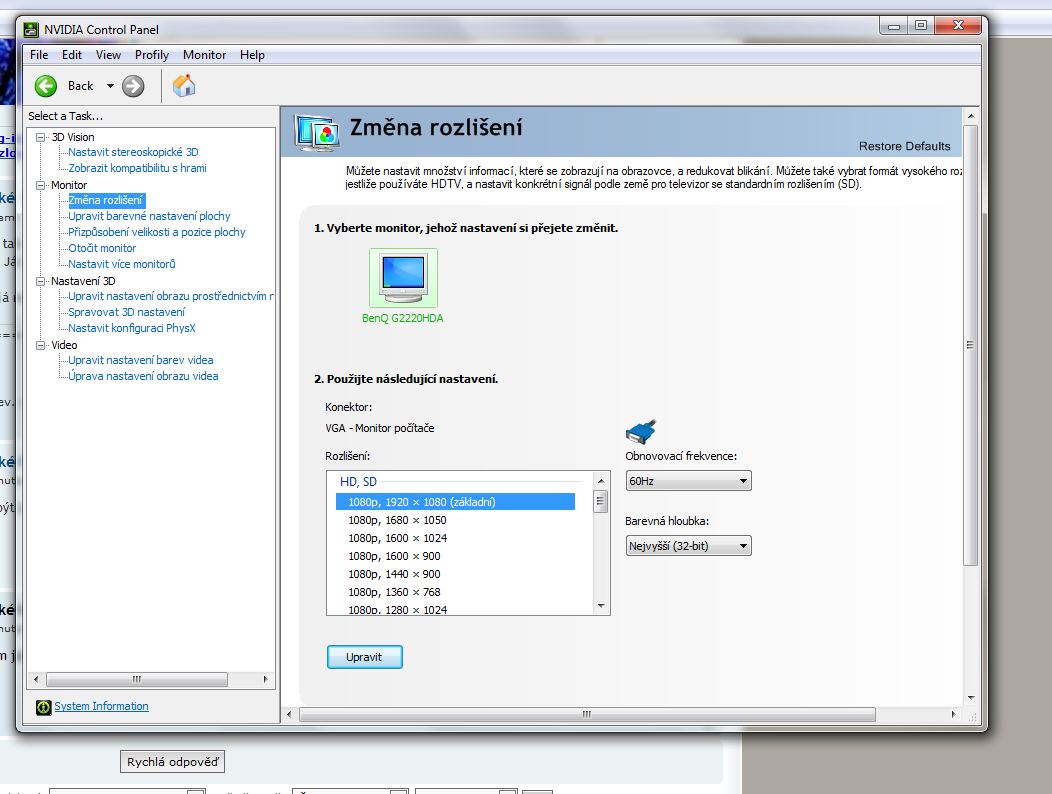Image resolution: width=1052 pixels, height=794 pixels.
Task: Go to the Home page icon
Action: pyautogui.click(x=184, y=86)
